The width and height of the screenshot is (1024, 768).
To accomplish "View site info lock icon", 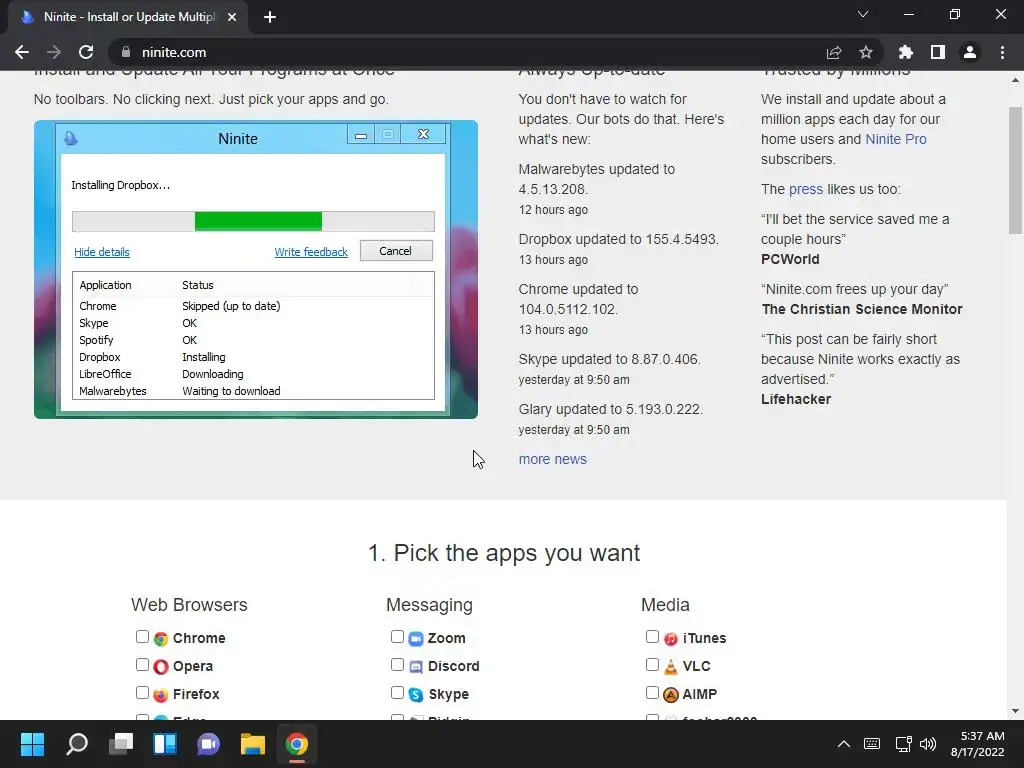I will pyautogui.click(x=126, y=52).
